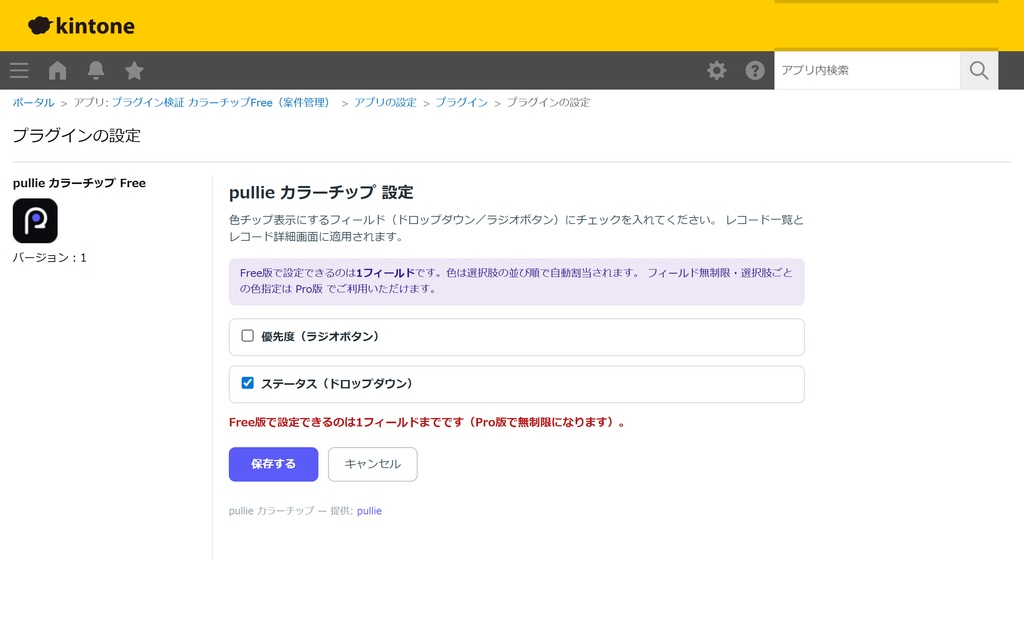The height and width of the screenshot is (640, 1024).
Task: Click the 保存する button
Action: pyautogui.click(x=273, y=464)
